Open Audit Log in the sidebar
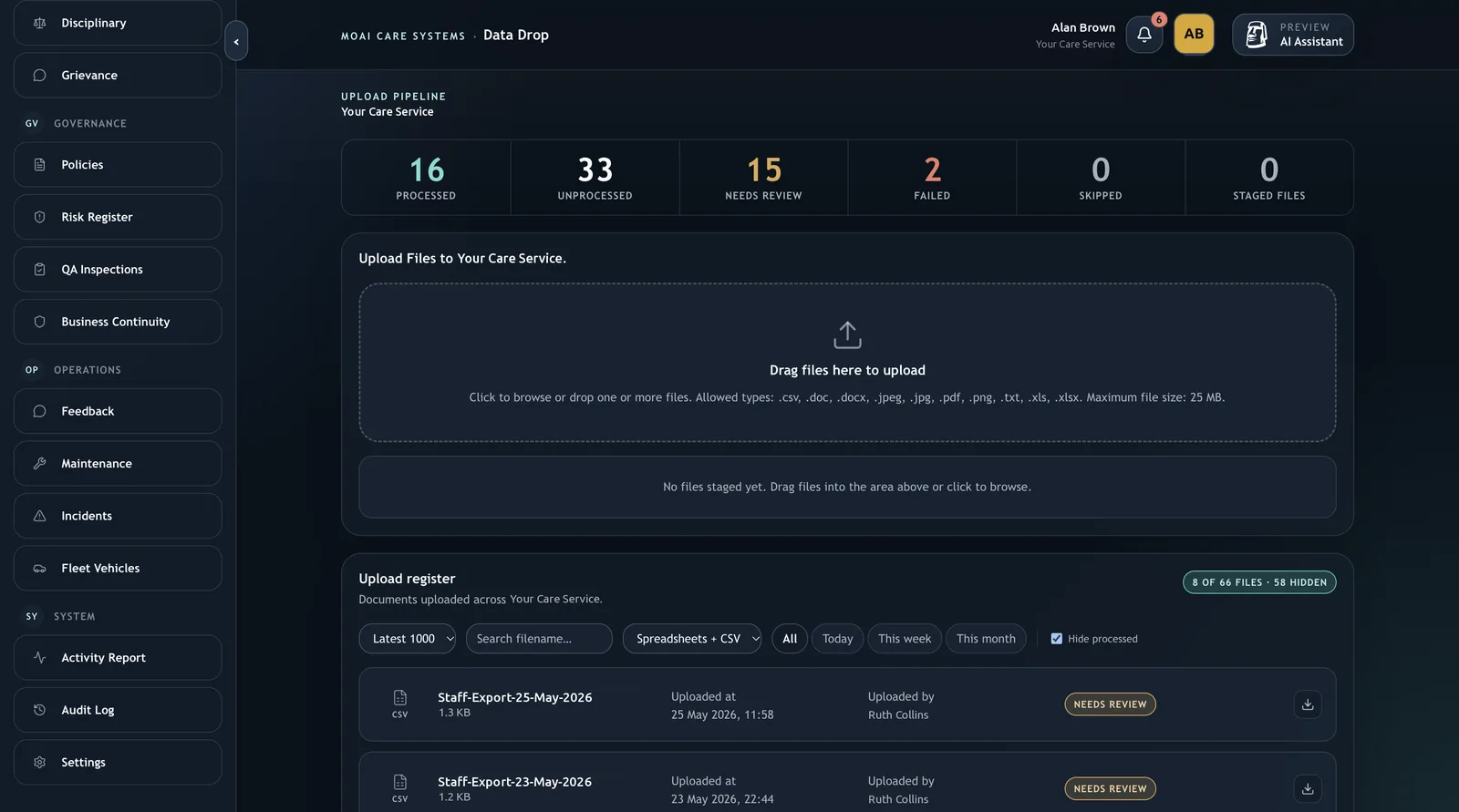Viewport: 1459px width, 812px height. coord(118,710)
